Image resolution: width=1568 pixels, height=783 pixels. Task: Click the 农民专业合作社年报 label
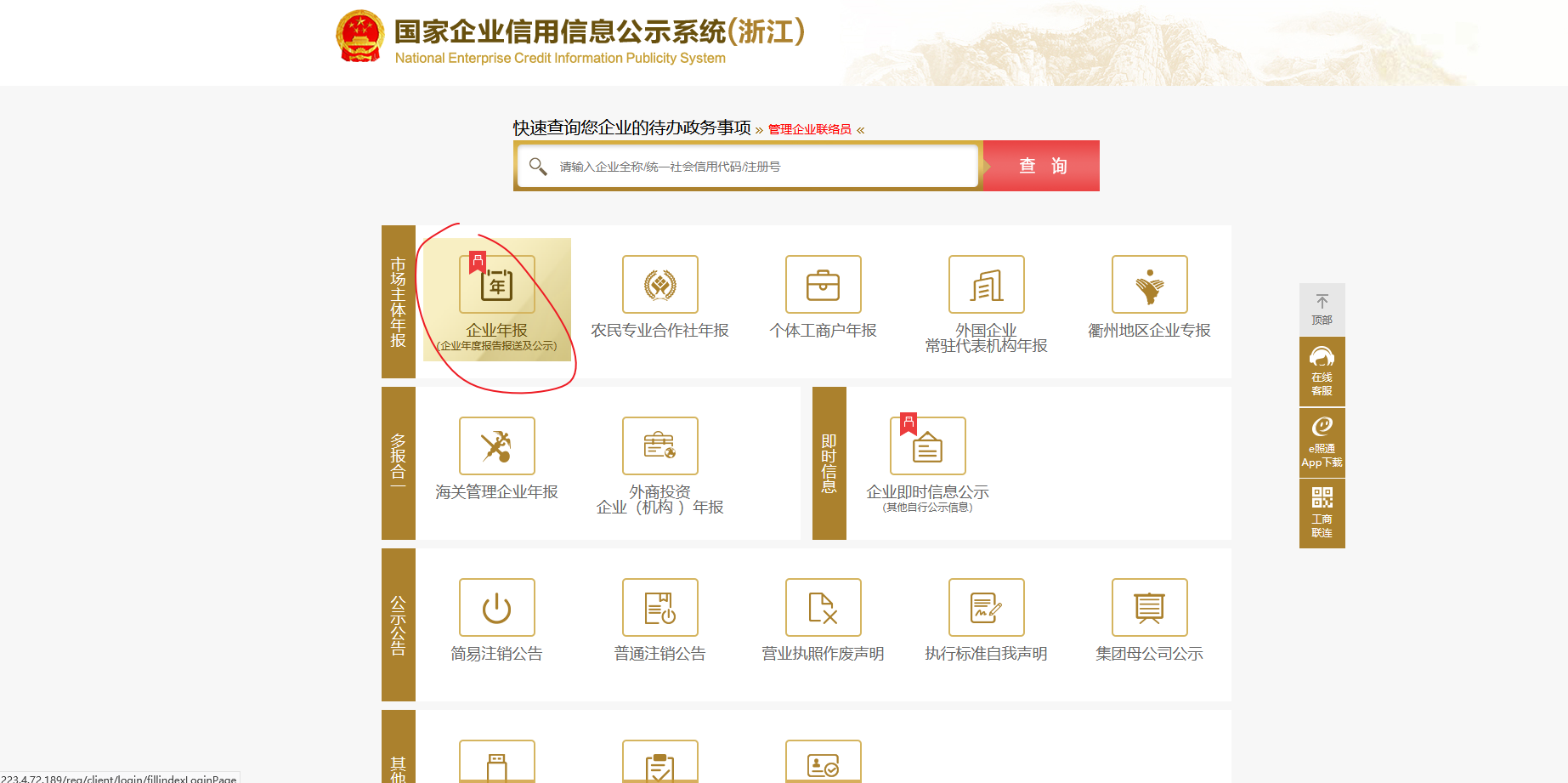click(x=660, y=330)
